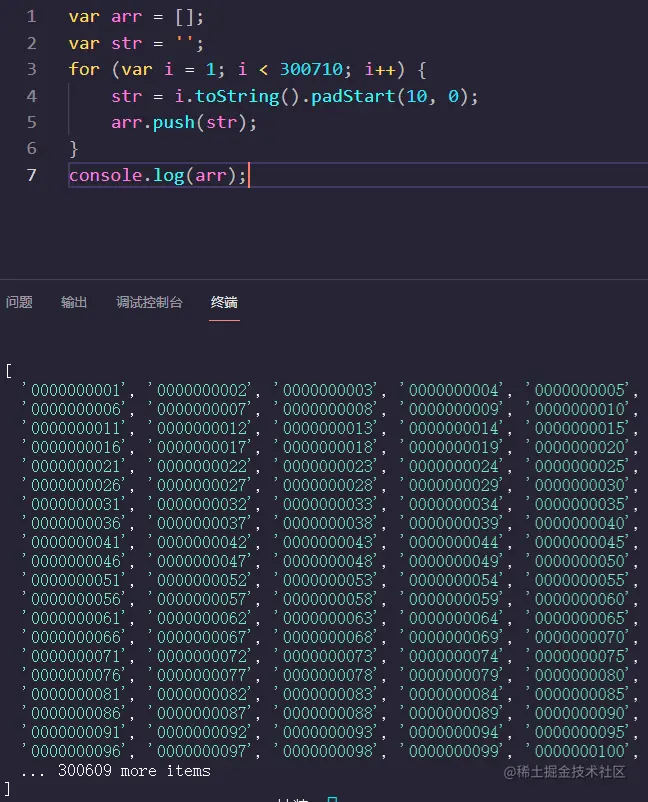Click terminal value '0000000041'
Viewport: 648px width, 802px height.
pos(75,542)
